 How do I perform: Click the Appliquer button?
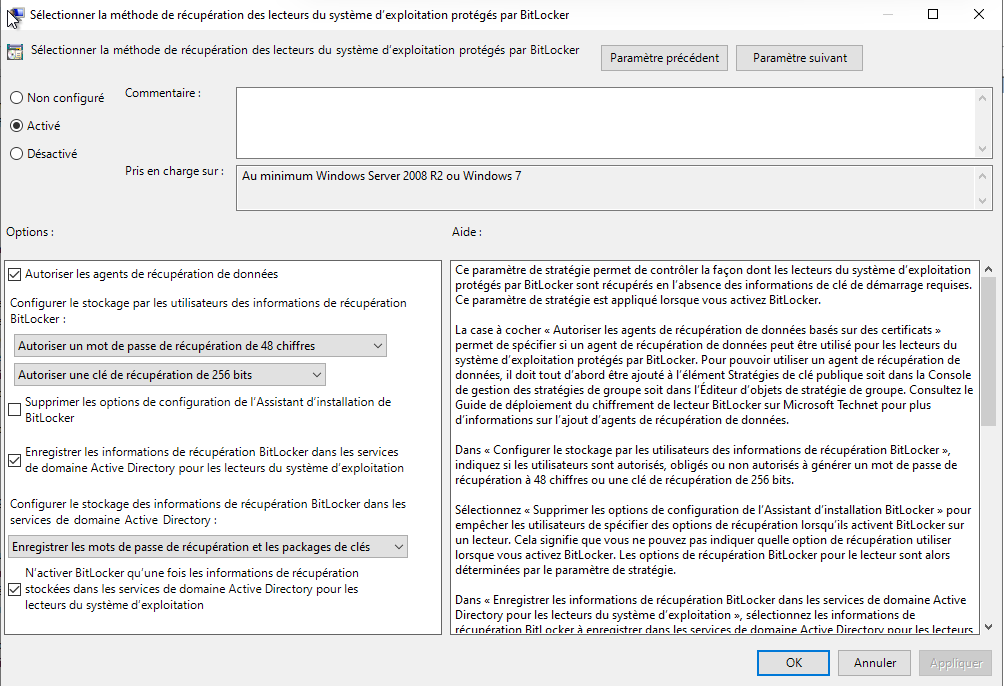click(955, 663)
